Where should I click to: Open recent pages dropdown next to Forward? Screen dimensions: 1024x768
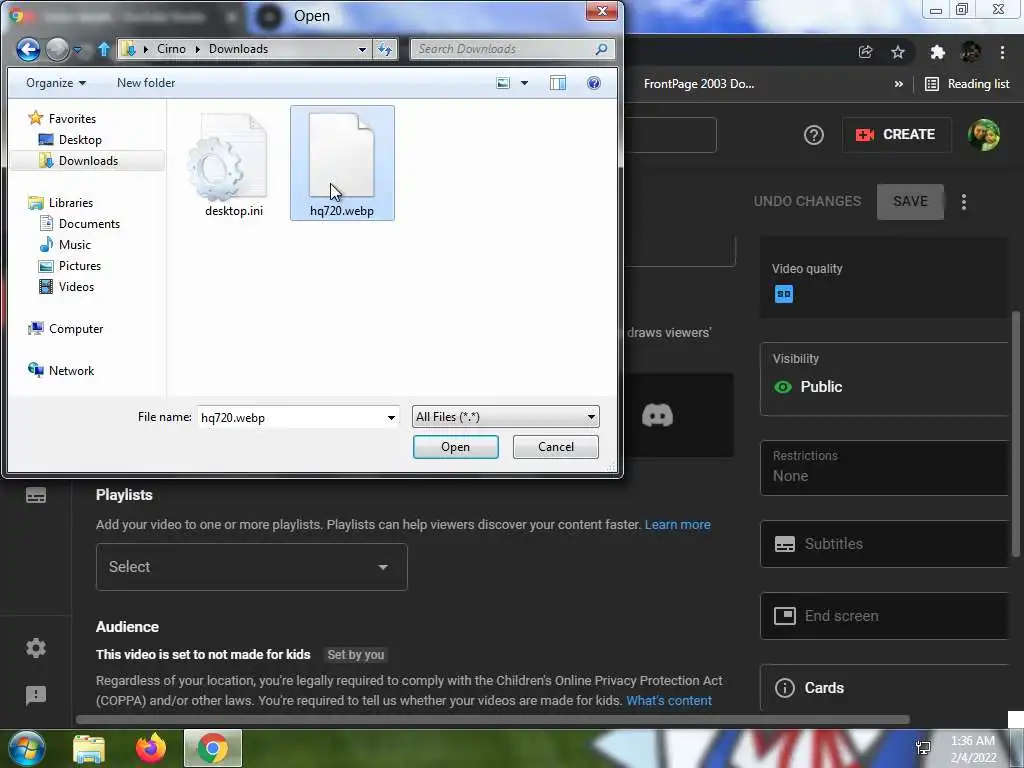pos(77,50)
